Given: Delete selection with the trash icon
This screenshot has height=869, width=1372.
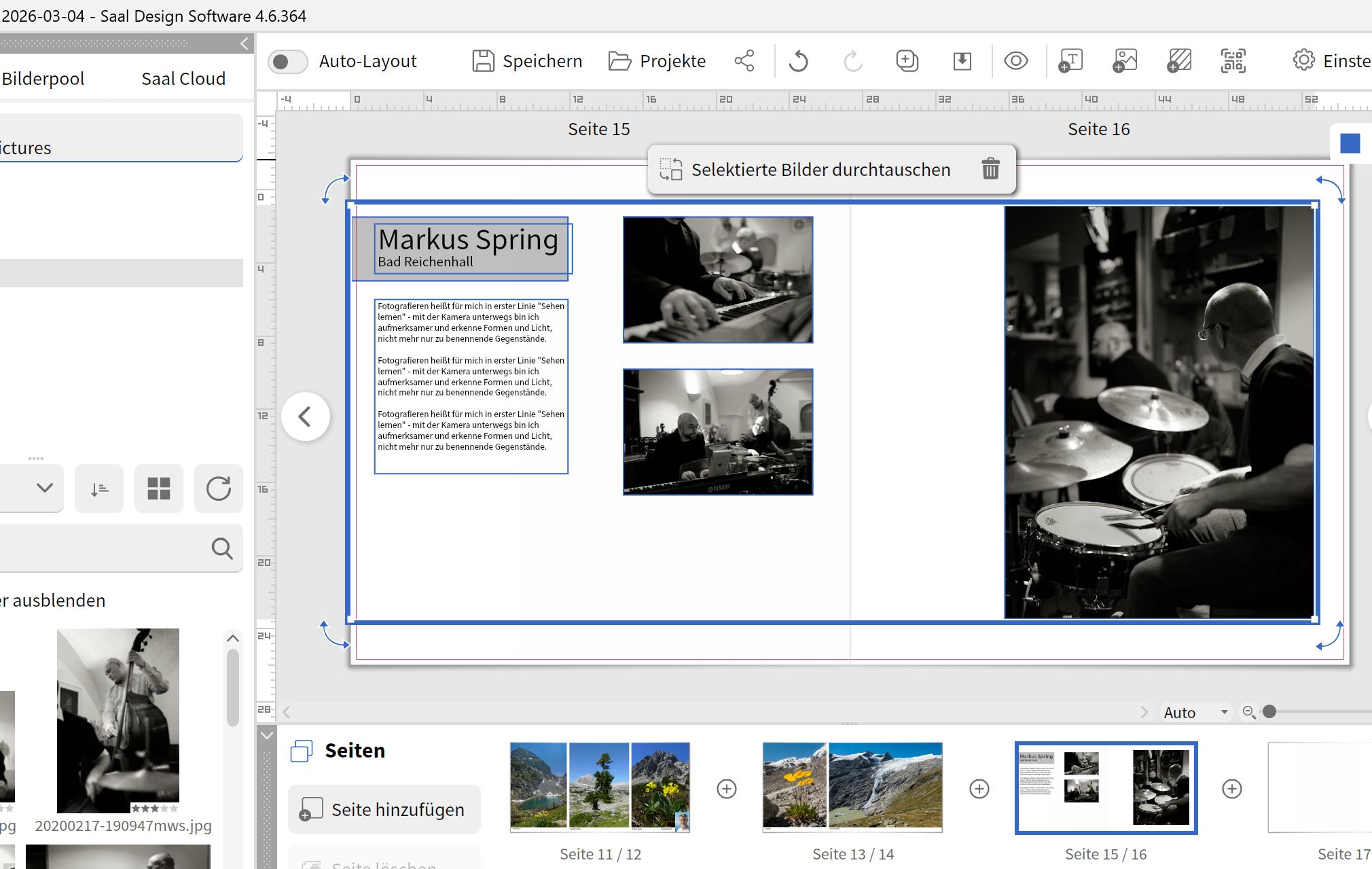Looking at the screenshot, I should pyautogui.click(x=990, y=169).
